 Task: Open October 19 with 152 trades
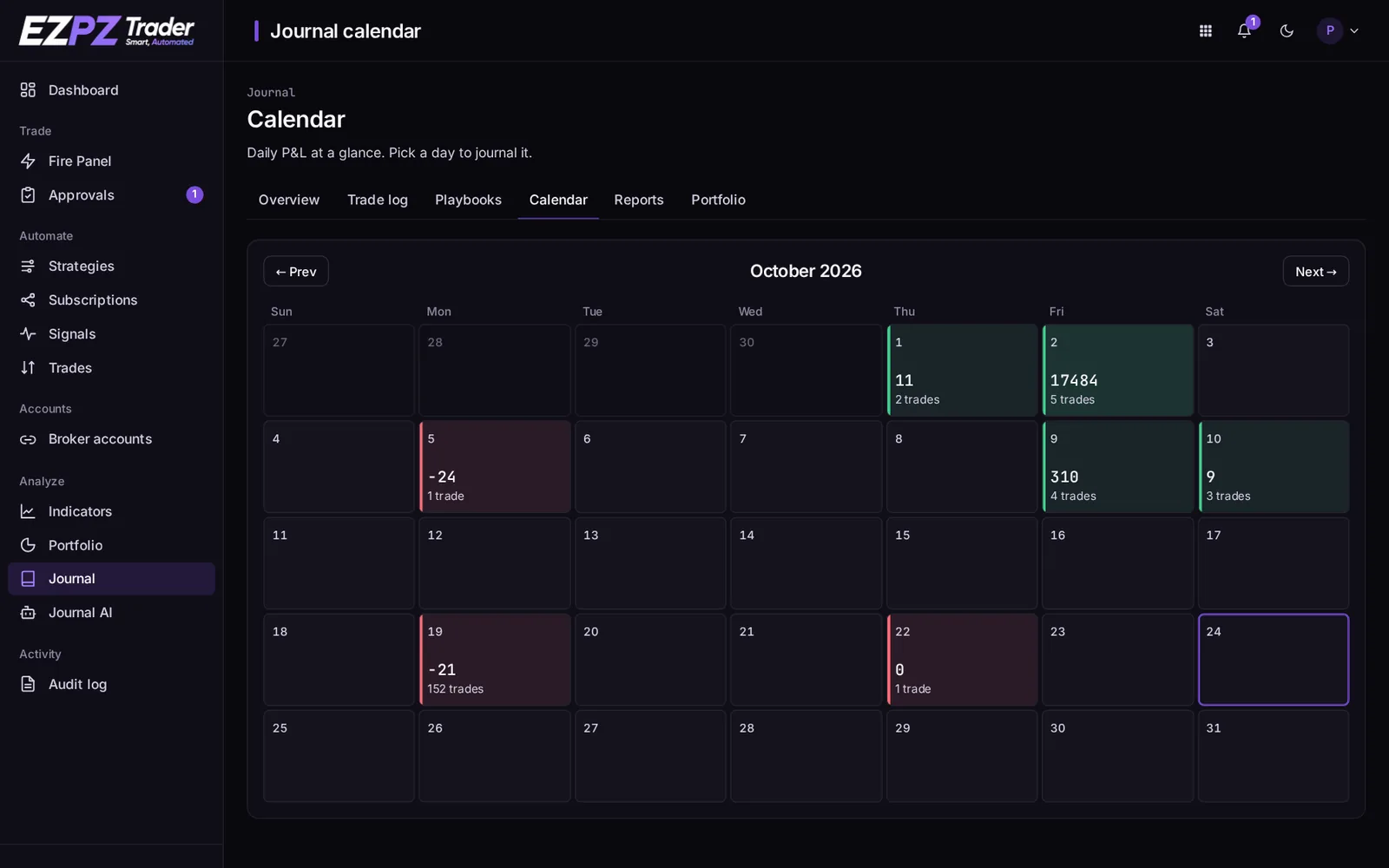(x=495, y=660)
